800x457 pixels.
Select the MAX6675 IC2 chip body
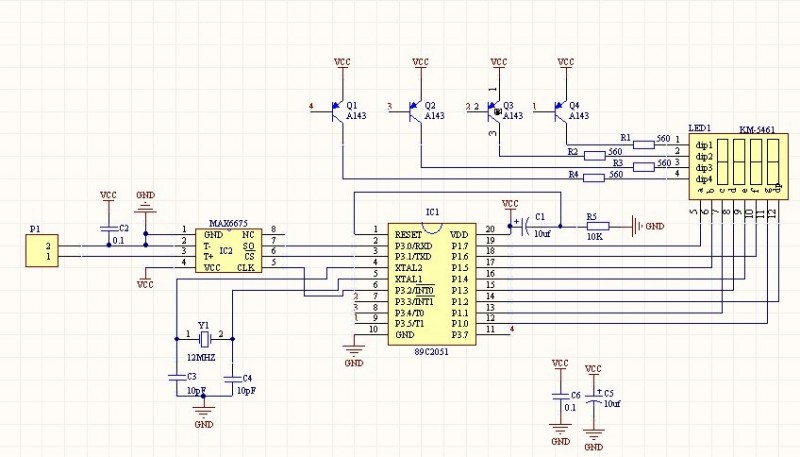[228, 249]
